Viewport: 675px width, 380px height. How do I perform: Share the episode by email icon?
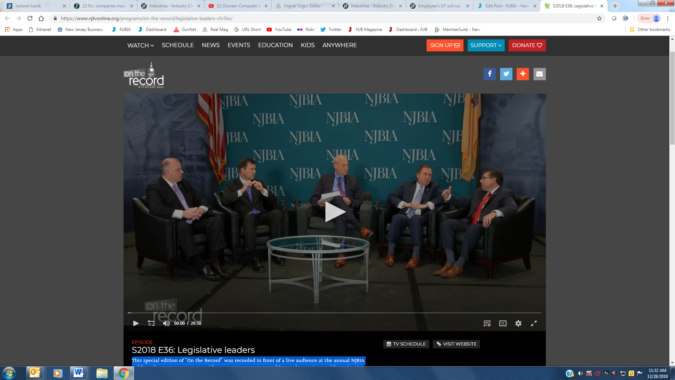[539, 74]
